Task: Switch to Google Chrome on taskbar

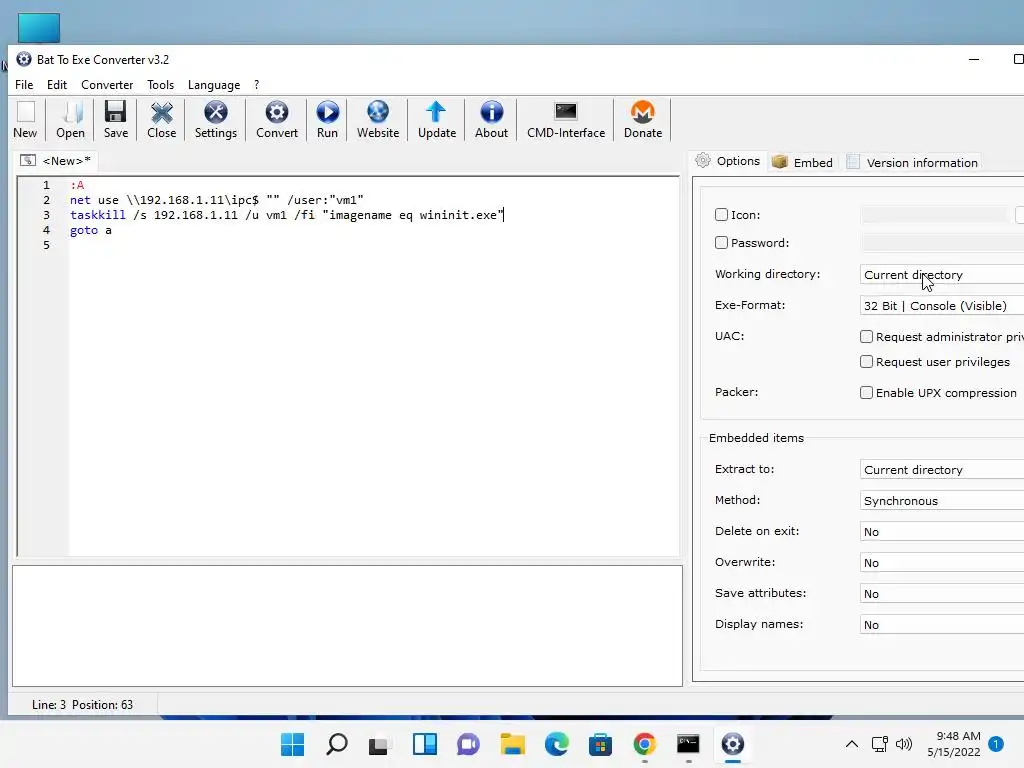Action: coord(645,744)
